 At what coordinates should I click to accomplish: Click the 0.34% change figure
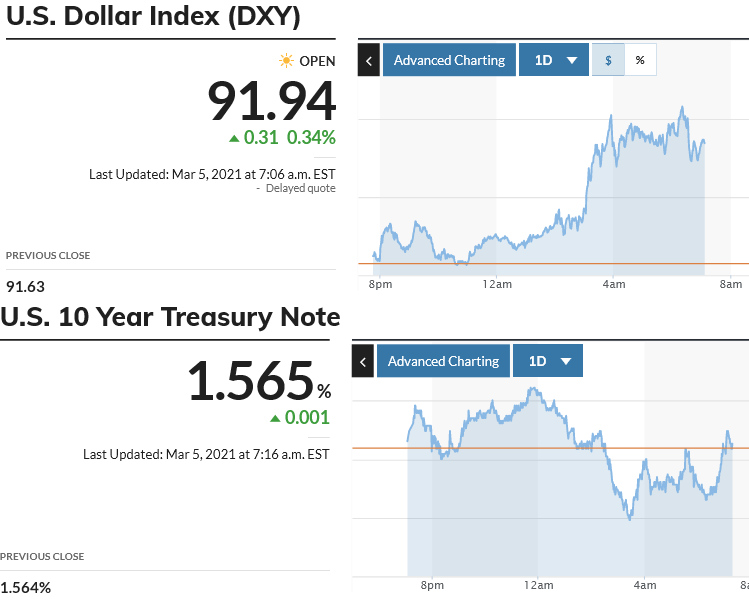(x=312, y=138)
